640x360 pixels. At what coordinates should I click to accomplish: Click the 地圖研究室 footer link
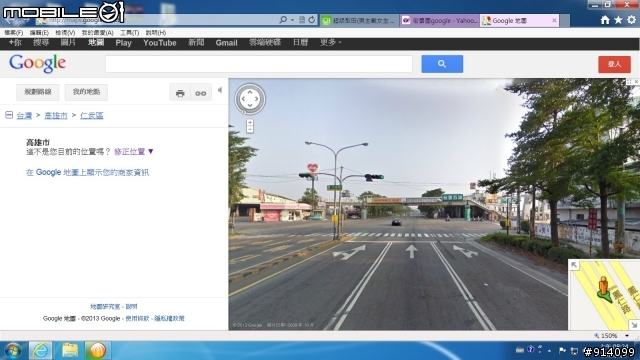point(105,307)
